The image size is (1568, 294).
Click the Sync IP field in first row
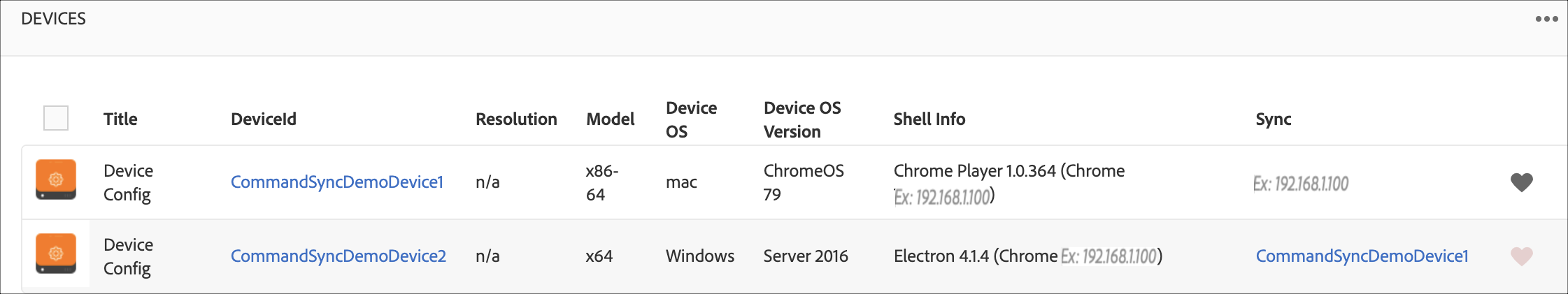point(1300,184)
